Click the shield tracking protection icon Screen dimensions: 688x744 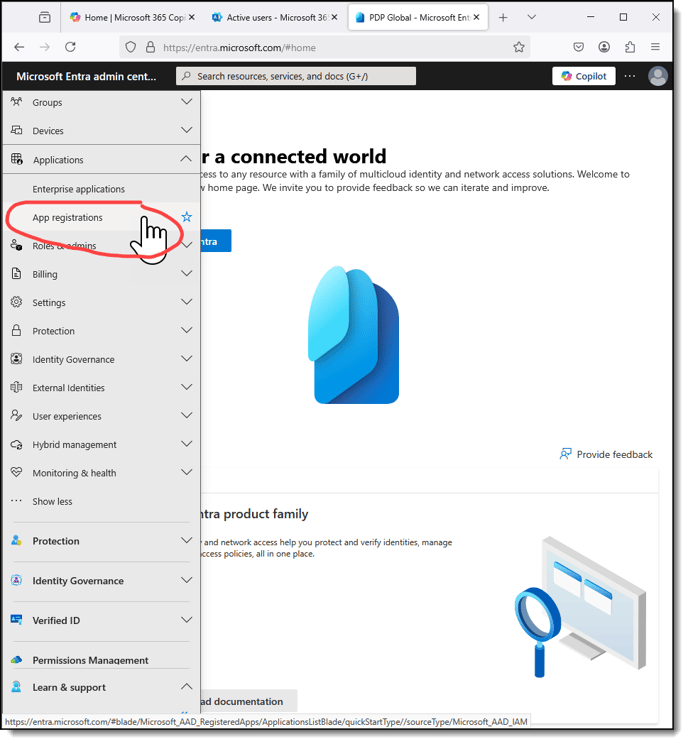(130, 47)
